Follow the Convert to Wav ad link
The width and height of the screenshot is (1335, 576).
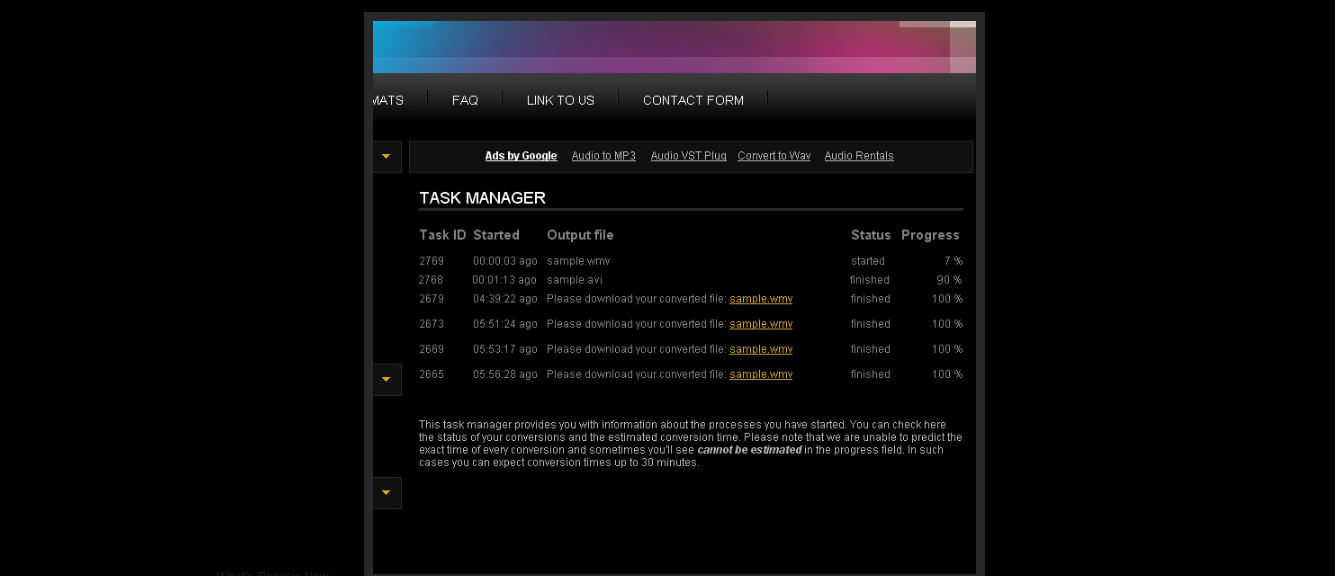pos(774,156)
